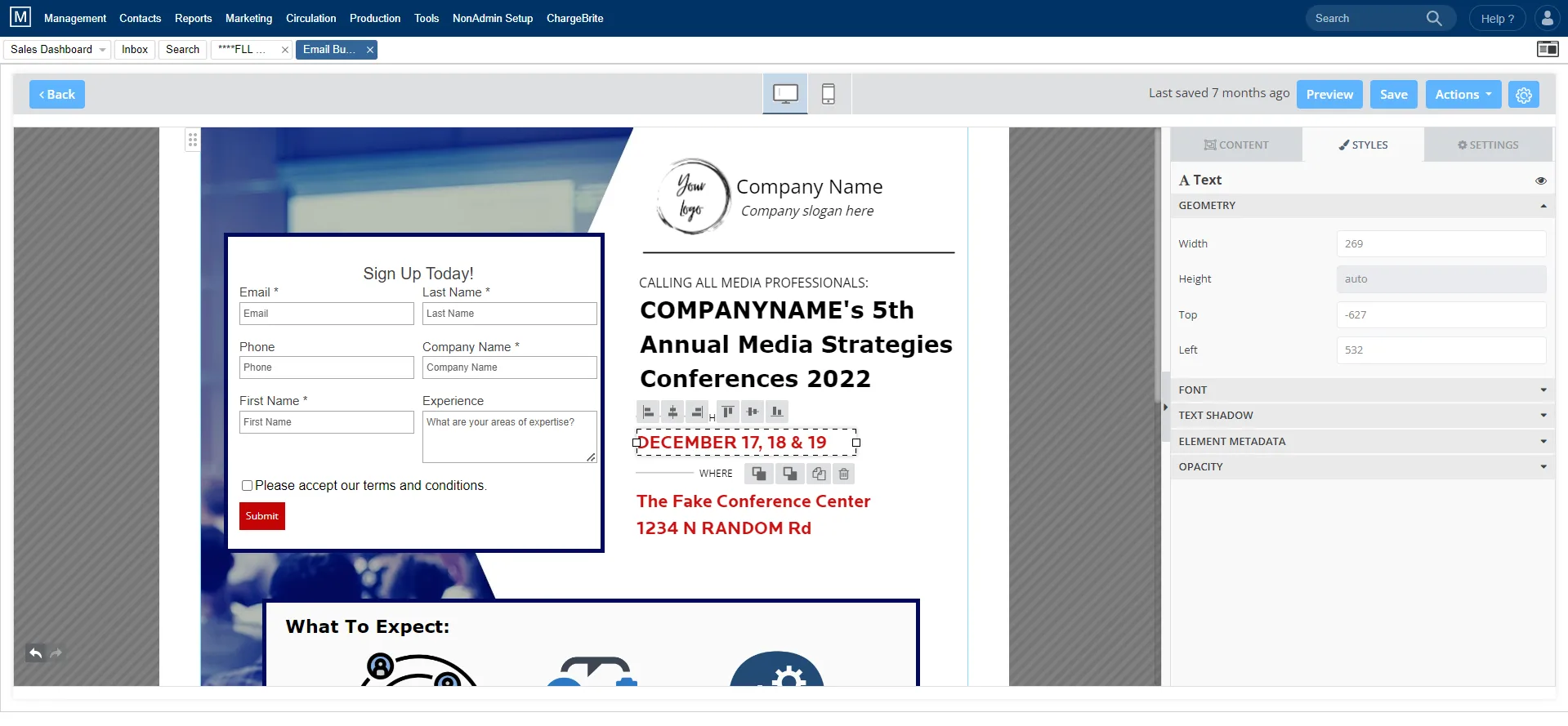The image size is (1568, 726).
Task: Switch to the CONTENT tab
Action: pyautogui.click(x=1236, y=145)
